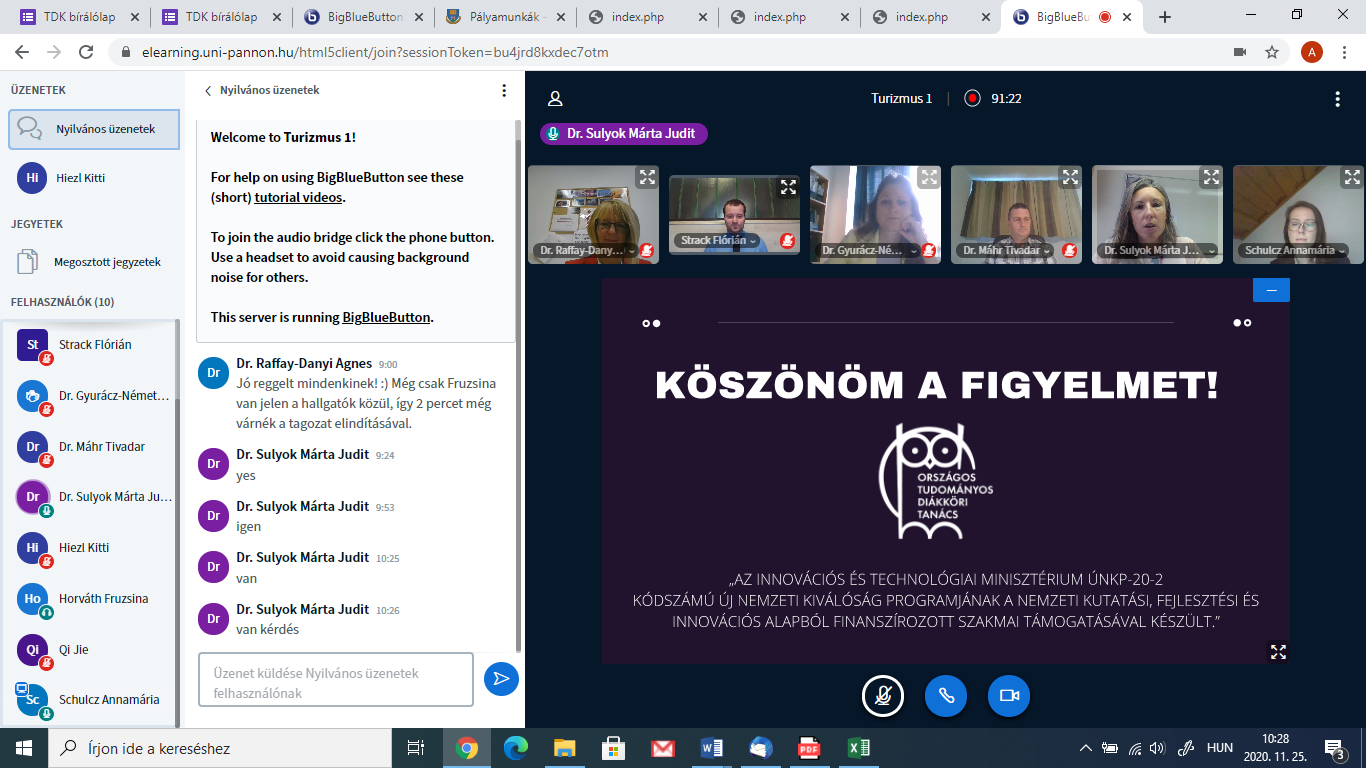
Task: Toggle the microphone mute button
Action: click(x=883, y=696)
